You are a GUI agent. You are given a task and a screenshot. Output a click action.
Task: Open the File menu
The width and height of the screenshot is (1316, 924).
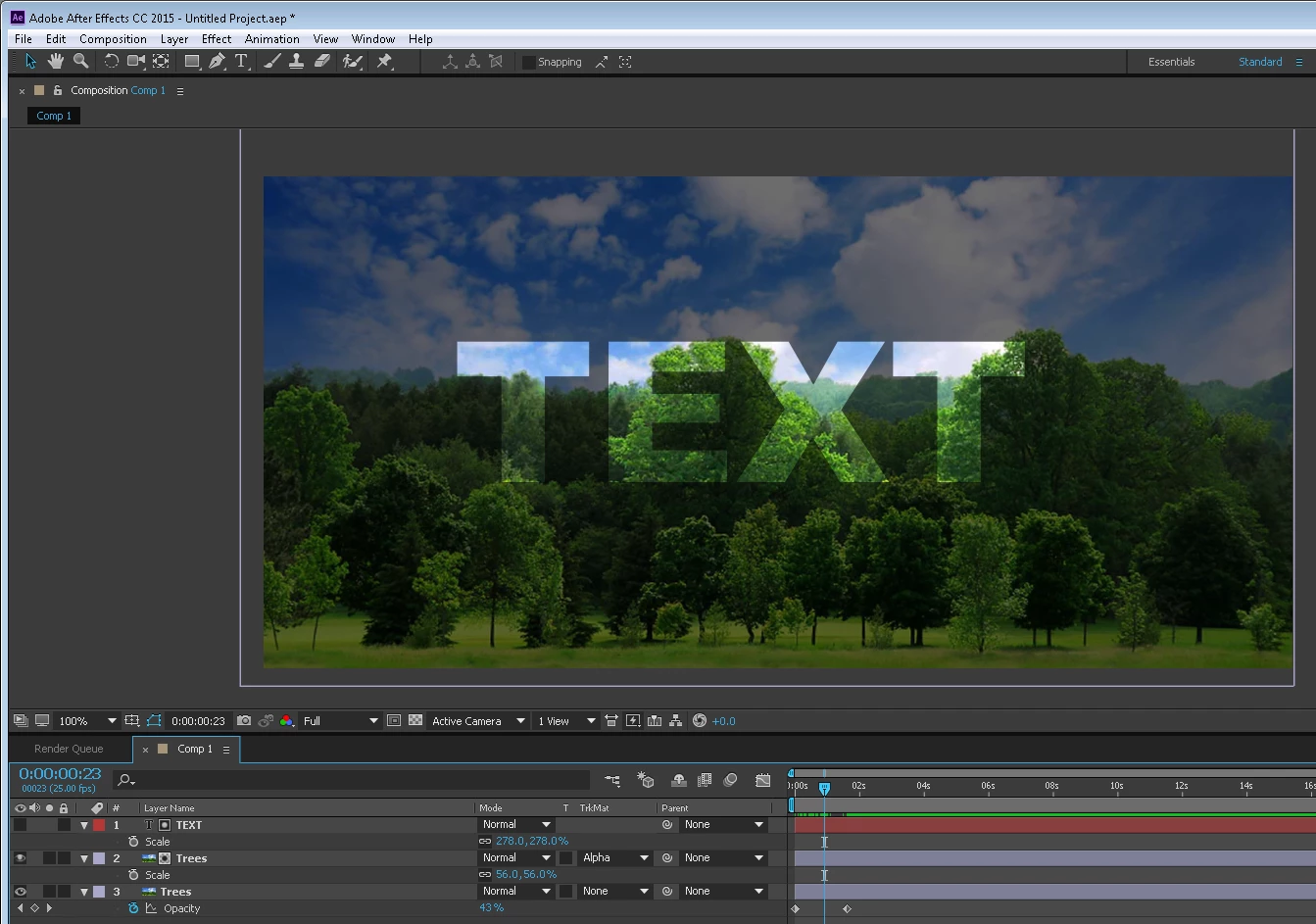pos(24,39)
